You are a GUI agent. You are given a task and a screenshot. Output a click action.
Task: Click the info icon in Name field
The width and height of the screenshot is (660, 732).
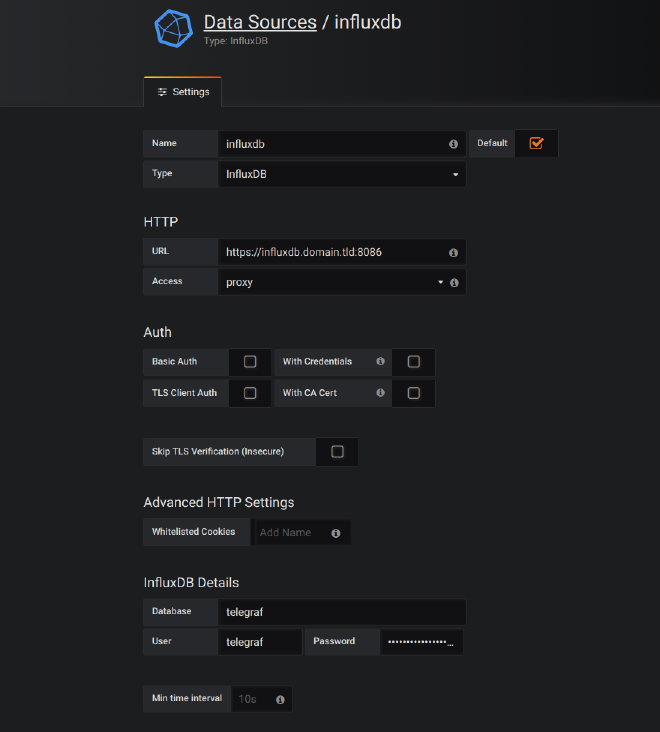coord(453,144)
